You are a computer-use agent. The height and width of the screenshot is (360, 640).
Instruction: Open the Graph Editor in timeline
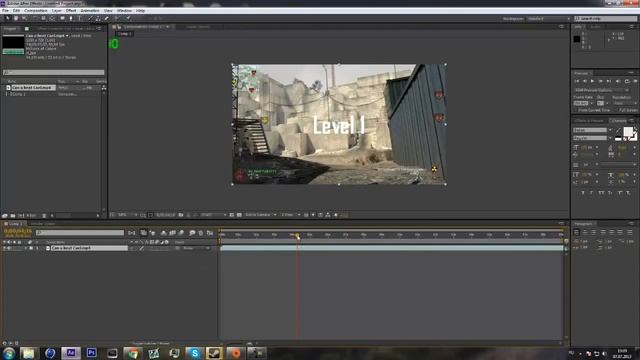pyautogui.click(x=210, y=233)
